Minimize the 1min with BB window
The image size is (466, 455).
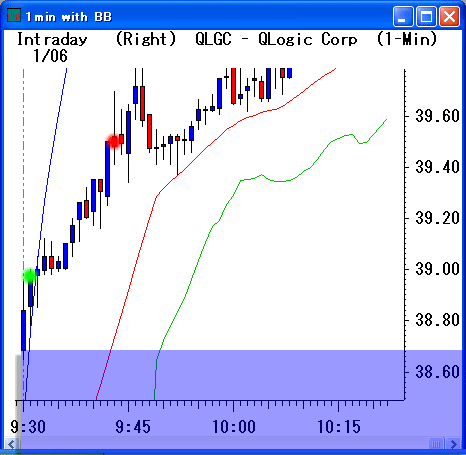[403, 16]
